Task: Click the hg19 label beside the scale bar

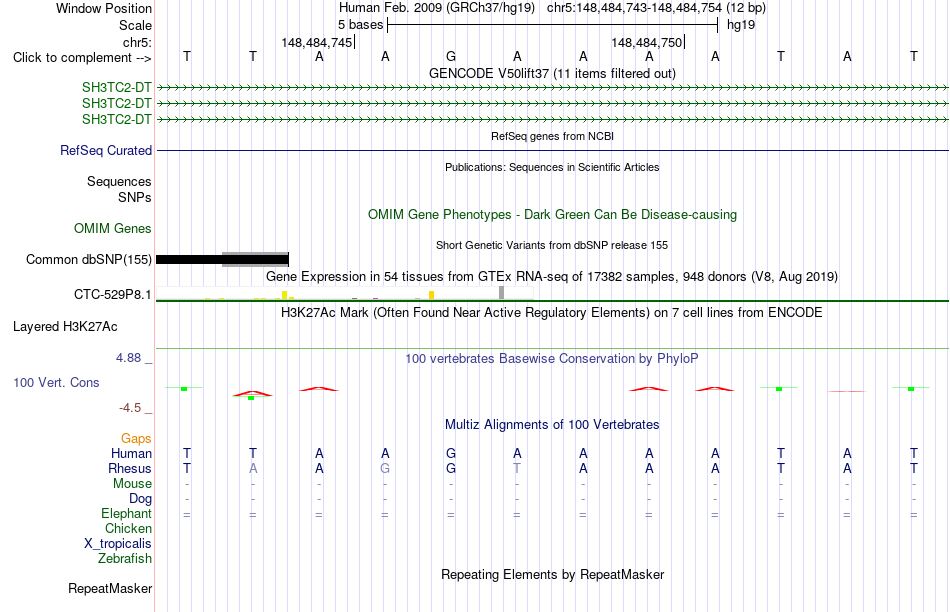Action: tap(741, 25)
